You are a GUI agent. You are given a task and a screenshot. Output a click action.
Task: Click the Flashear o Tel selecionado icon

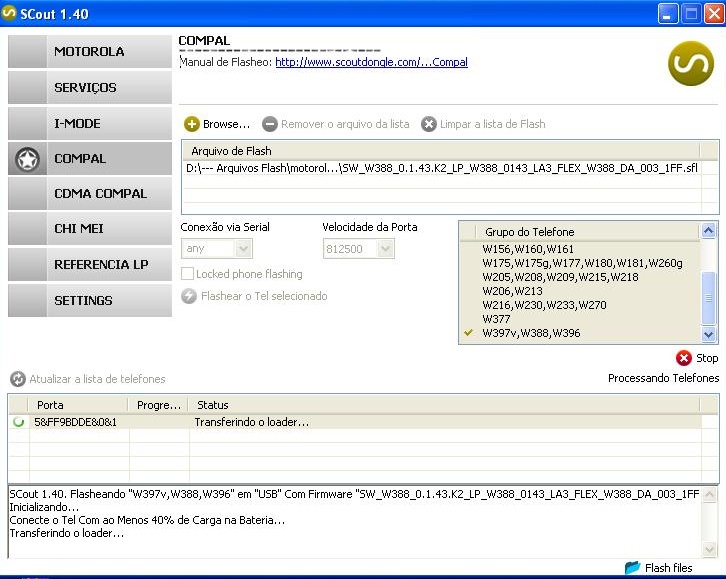click(x=189, y=296)
